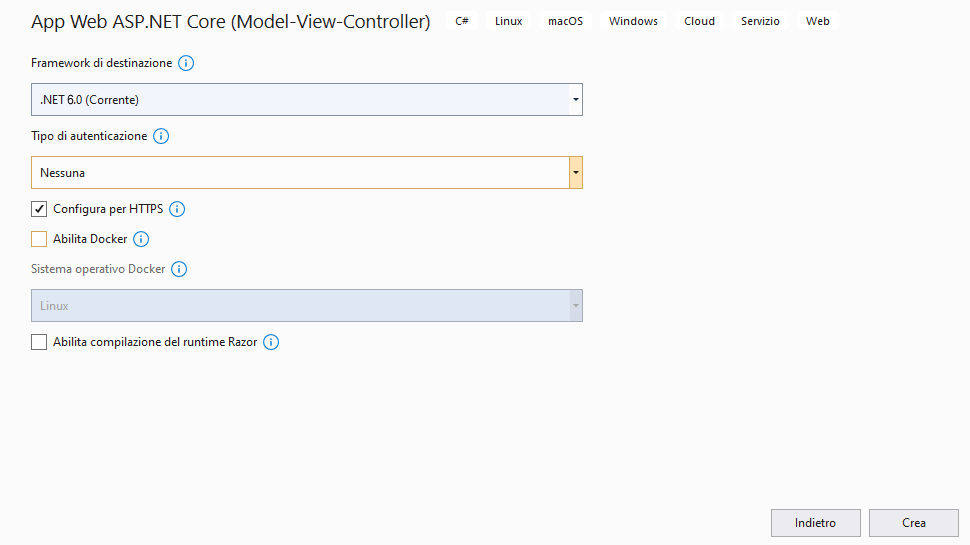Click the Web project type tag

pos(817,21)
